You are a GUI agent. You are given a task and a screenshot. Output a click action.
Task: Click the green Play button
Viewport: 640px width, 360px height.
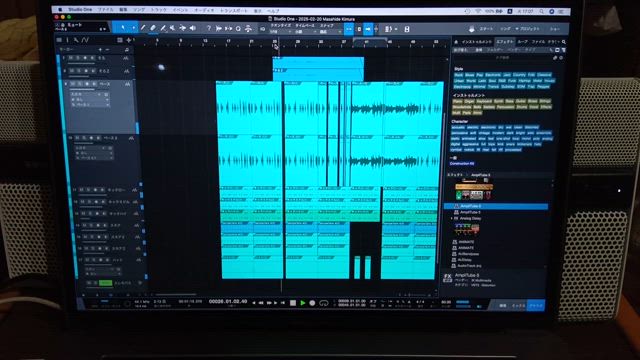(x=303, y=303)
